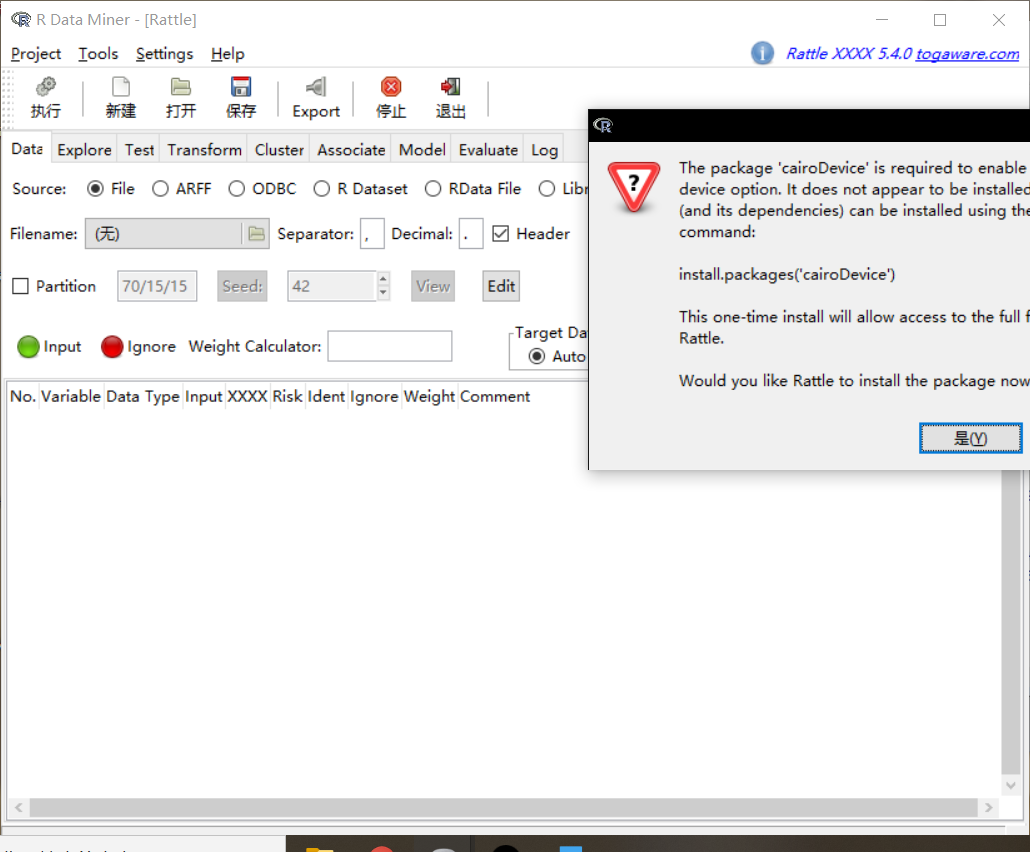Viewport: 1030px width, 852px height.
Task: Select the Data tab
Action: coord(27,148)
